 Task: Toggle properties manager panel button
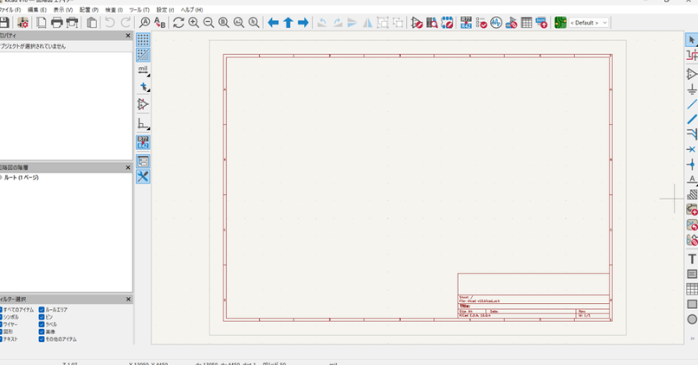tap(143, 177)
